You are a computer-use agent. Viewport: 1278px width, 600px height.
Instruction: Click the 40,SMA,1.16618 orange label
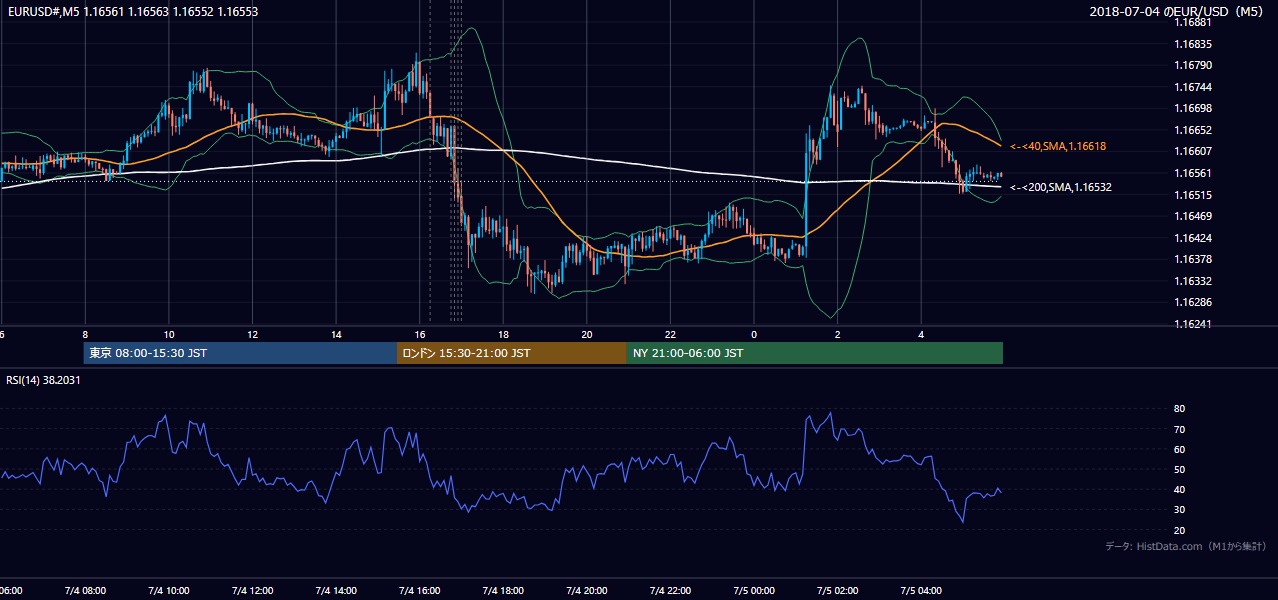(x=1058, y=146)
